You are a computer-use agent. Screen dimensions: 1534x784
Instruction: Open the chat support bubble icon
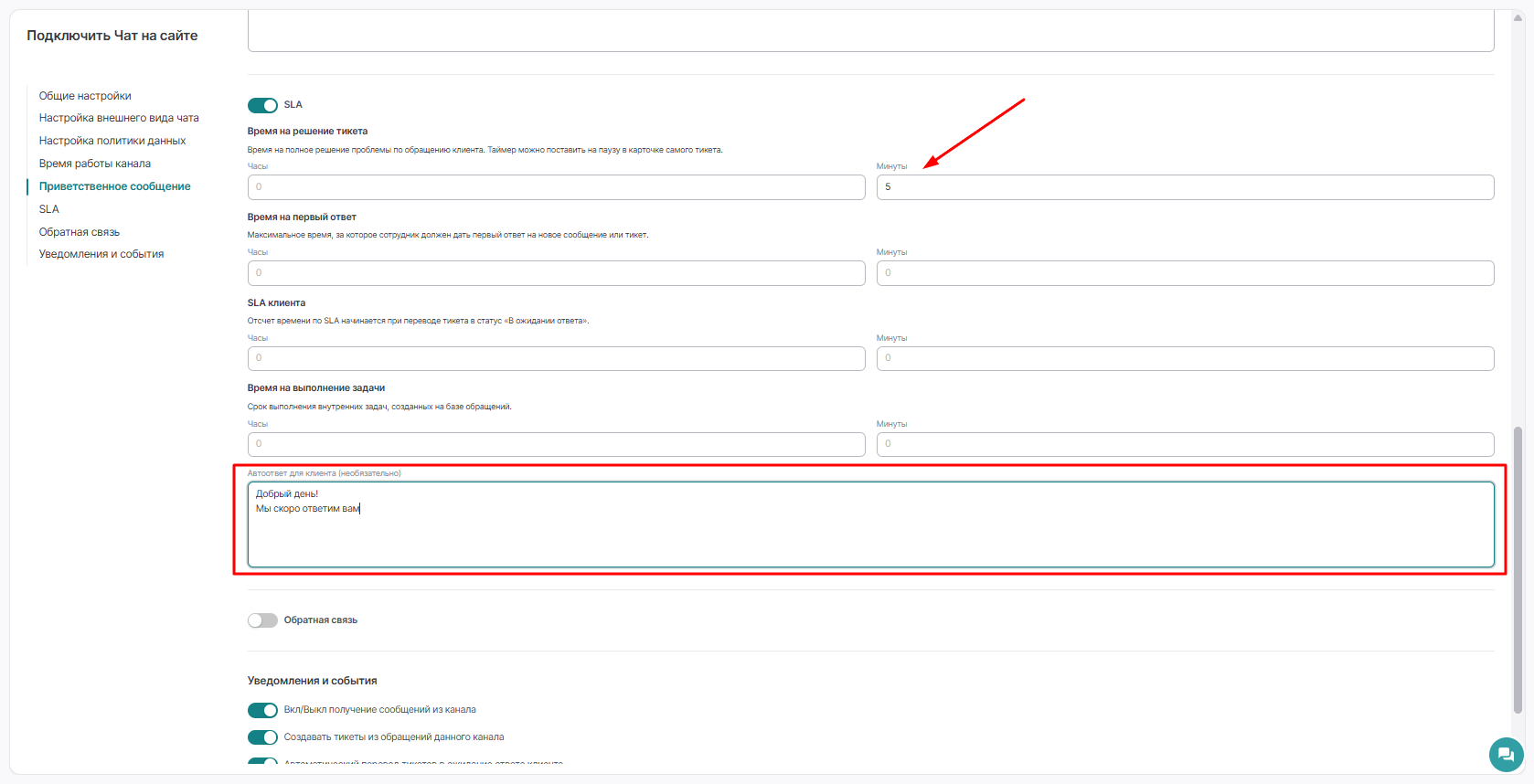(1506, 755)
